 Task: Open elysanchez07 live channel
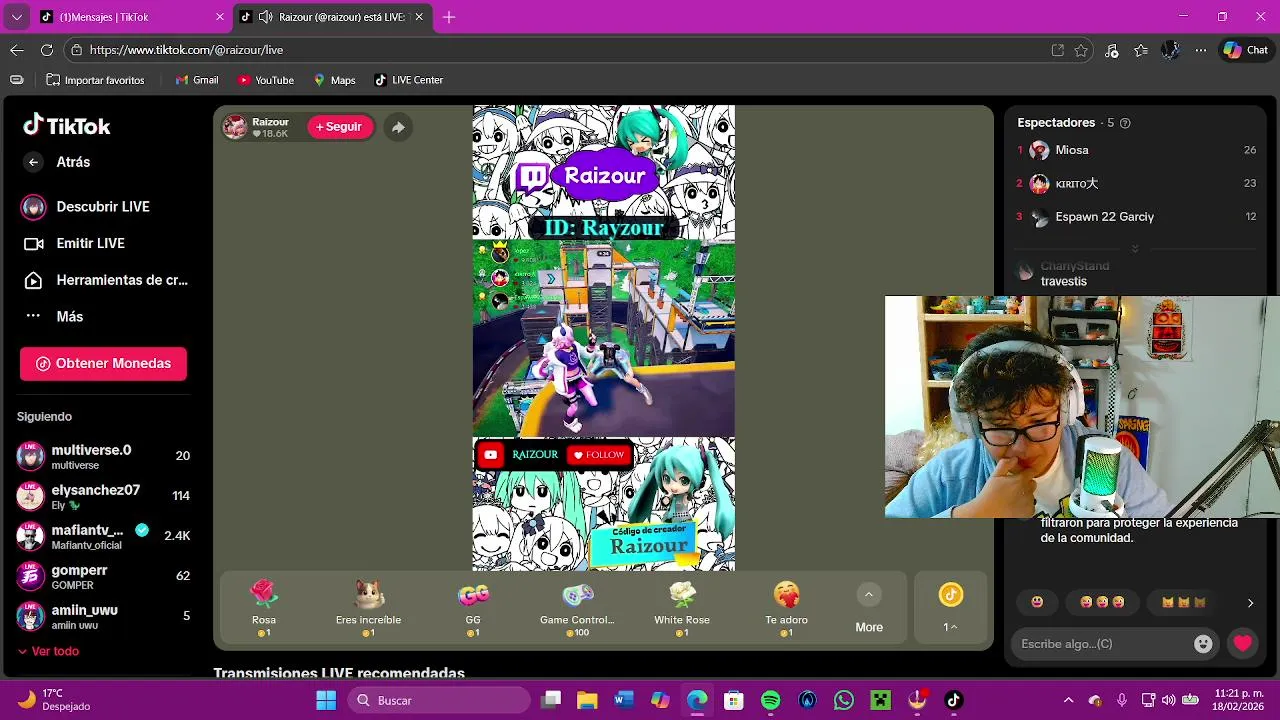[x=103, y=496]
